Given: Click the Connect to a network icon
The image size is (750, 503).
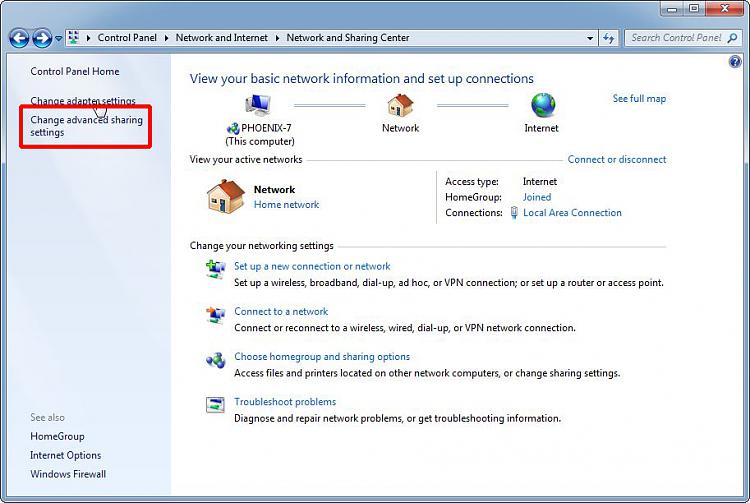Looking at the screenshot, I should 215,315.
